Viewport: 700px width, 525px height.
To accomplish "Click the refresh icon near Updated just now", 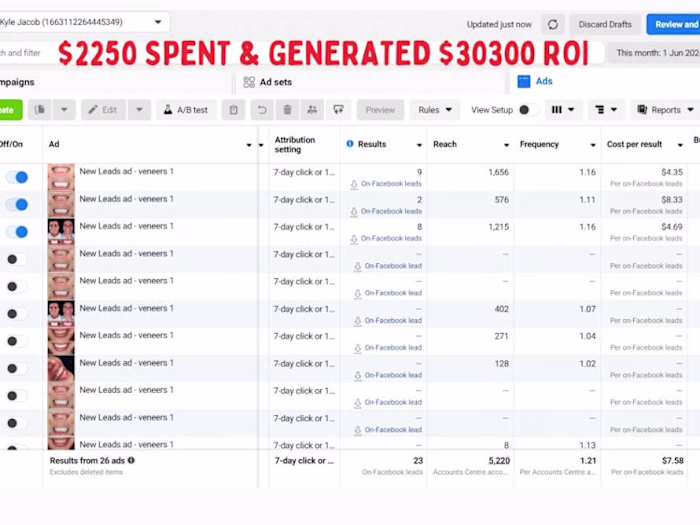I will (x=553, y=24).
